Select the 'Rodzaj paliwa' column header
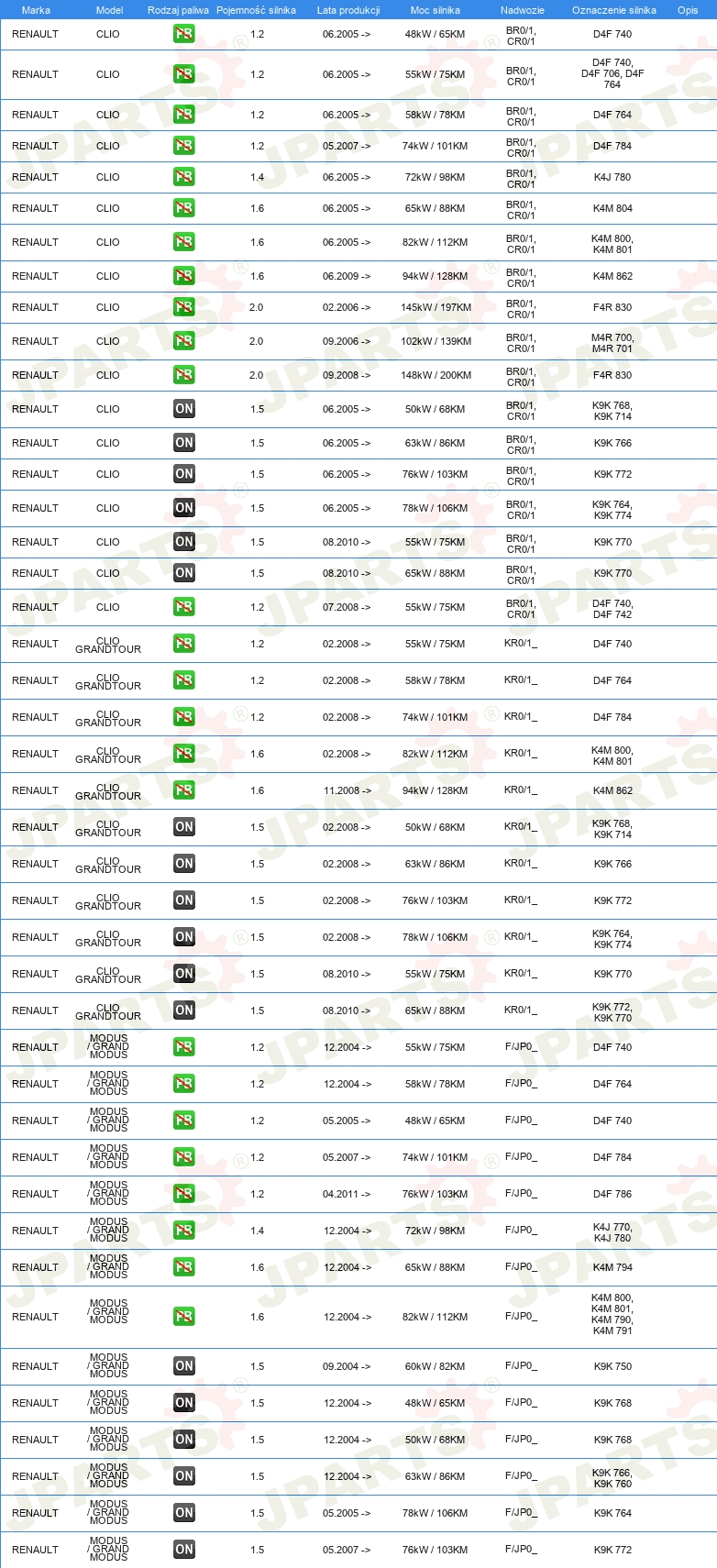 click(178, 10)
